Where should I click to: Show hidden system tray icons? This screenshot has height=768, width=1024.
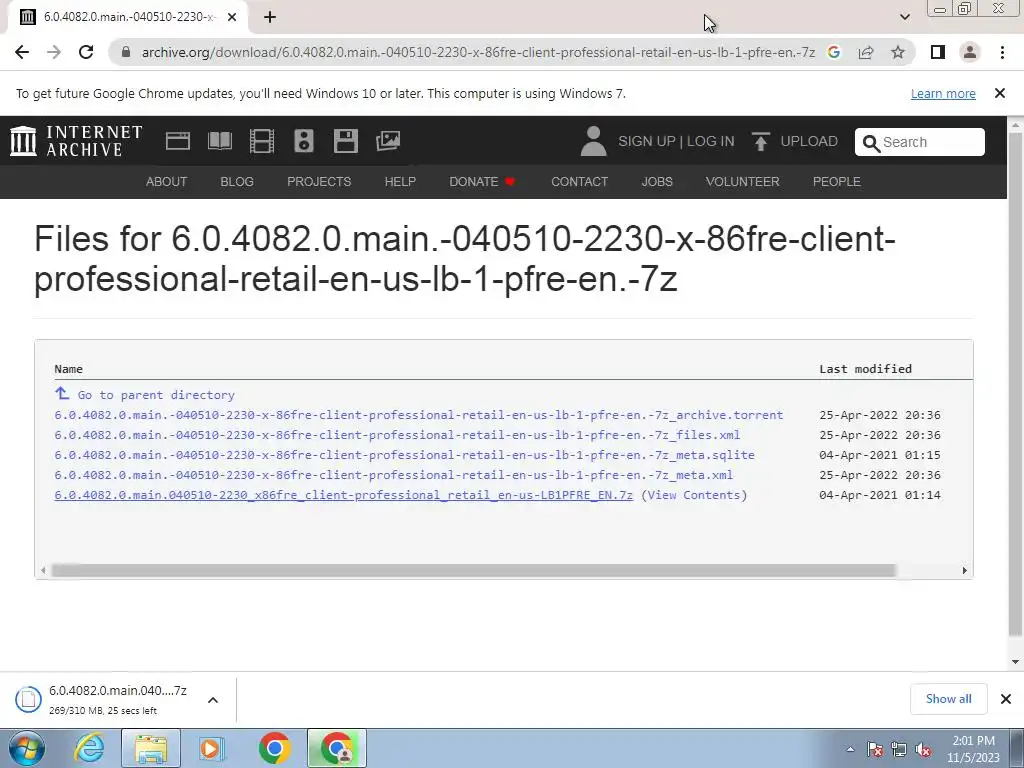coord(850,749)
